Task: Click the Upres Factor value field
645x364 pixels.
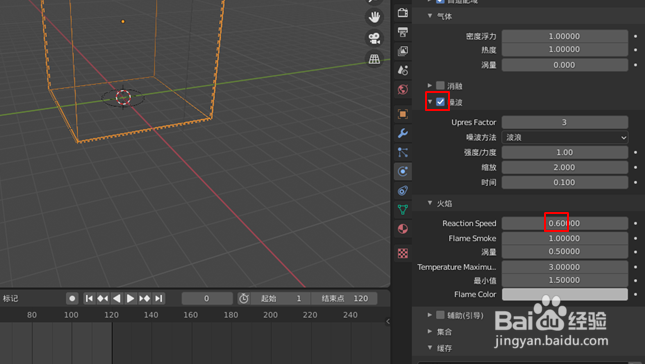Action: click(x=565, y=122)
